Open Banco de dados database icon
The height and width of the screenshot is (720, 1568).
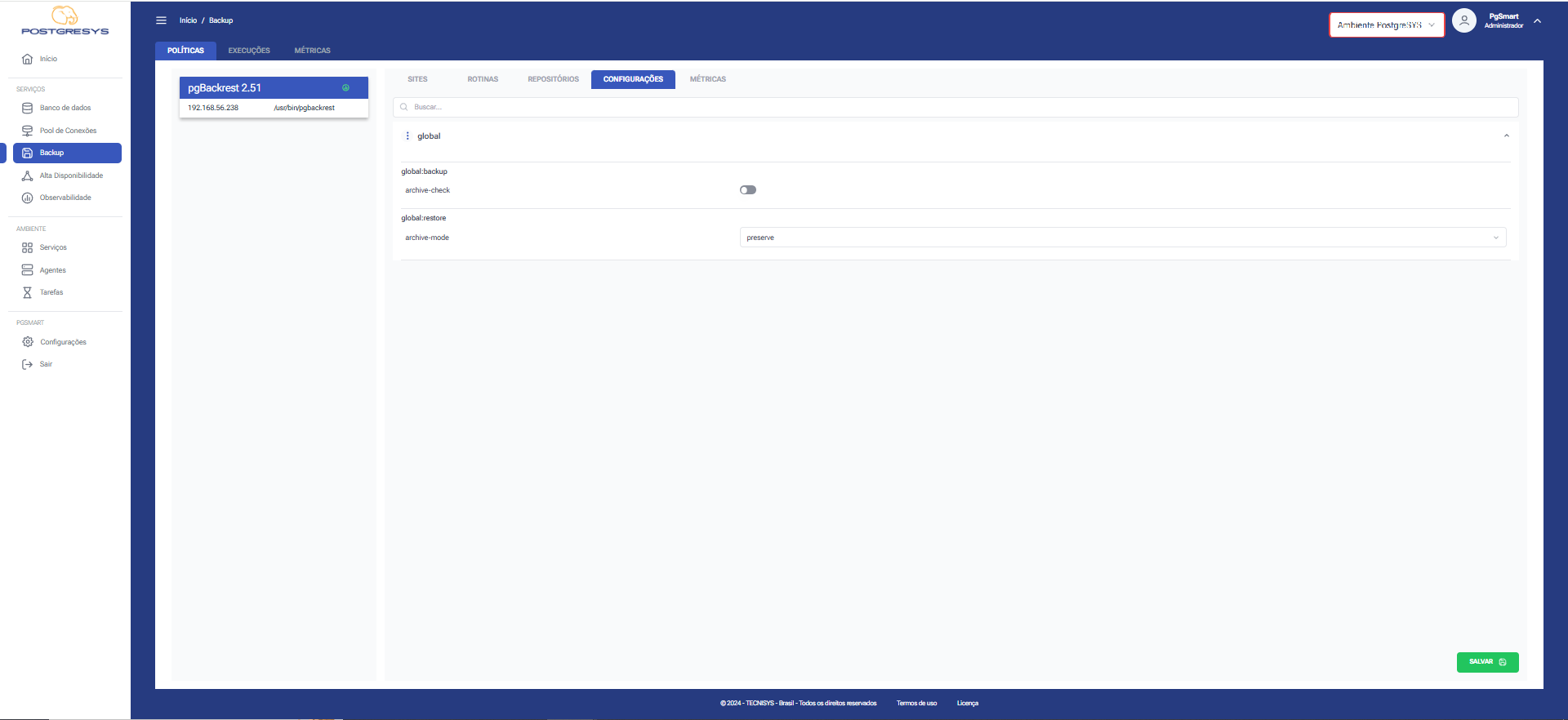tap(27, 108)
